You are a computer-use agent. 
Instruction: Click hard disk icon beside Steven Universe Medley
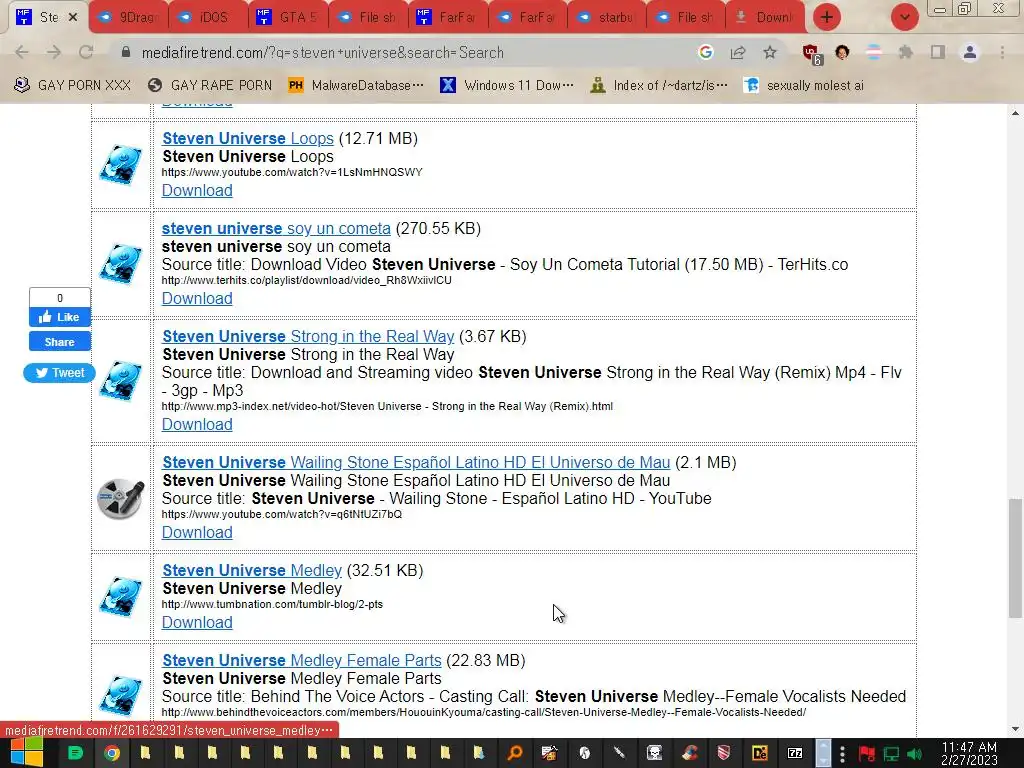(x=121, y=596)
